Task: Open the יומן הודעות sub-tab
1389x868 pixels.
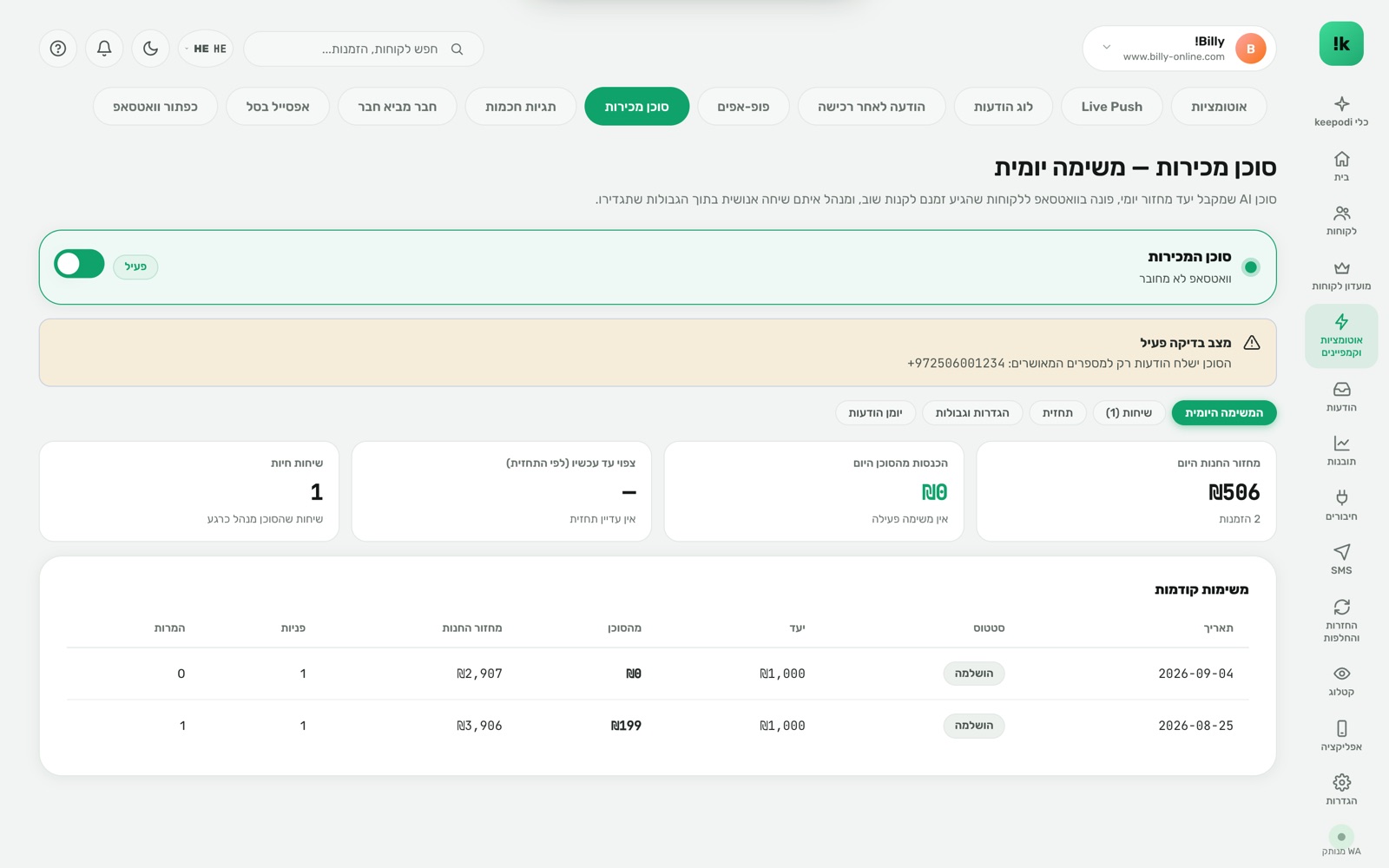Action: (875, 413)
